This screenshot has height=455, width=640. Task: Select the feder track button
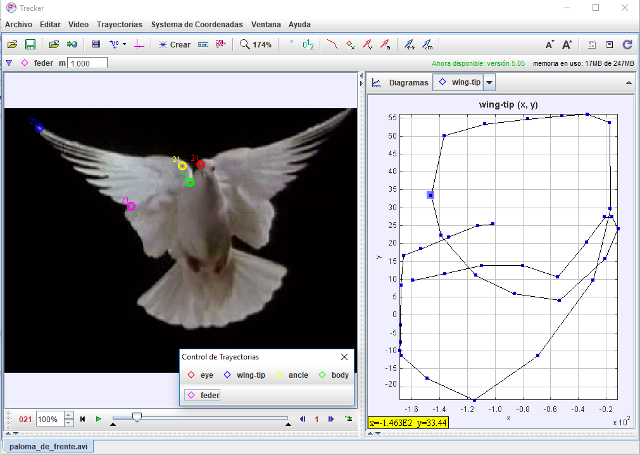click(203, 396)
